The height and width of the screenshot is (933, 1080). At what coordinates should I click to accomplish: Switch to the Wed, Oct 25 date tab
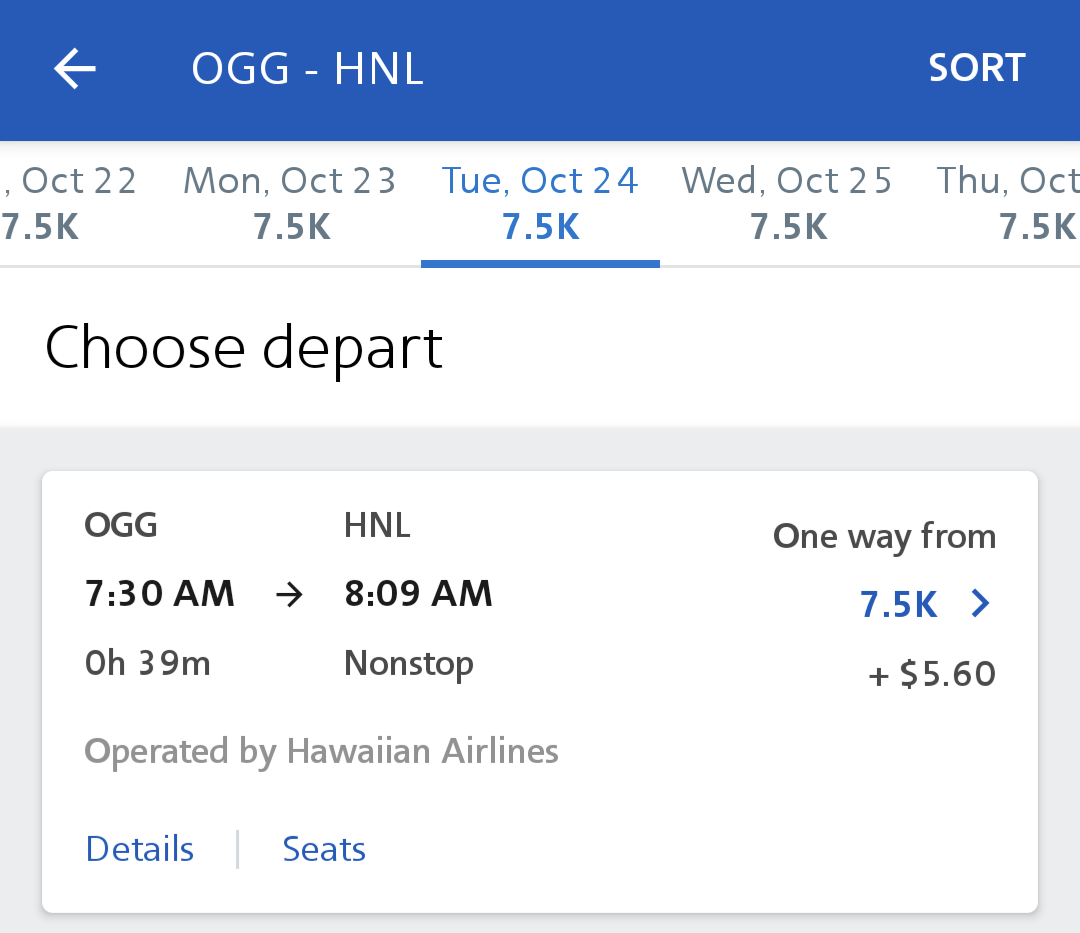[x=787, y=204]
